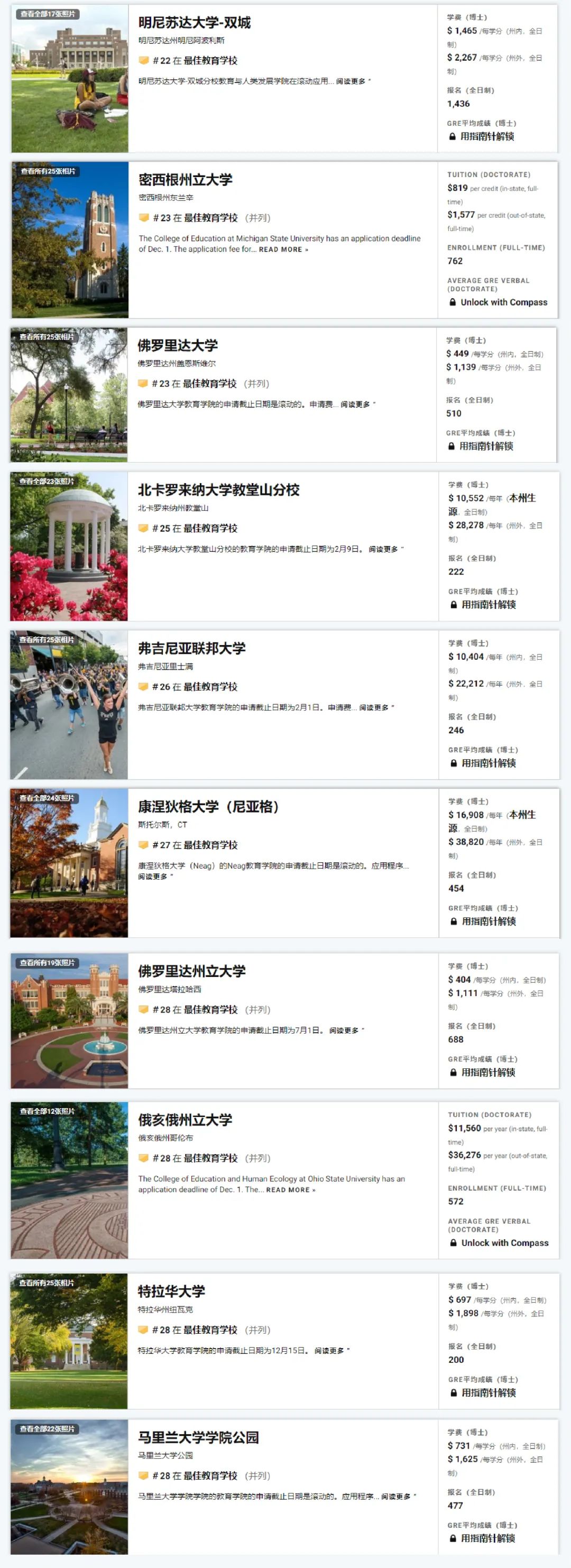Open 北卡罗来纳大学教堂山分校 title link

[x=218, y=490]
